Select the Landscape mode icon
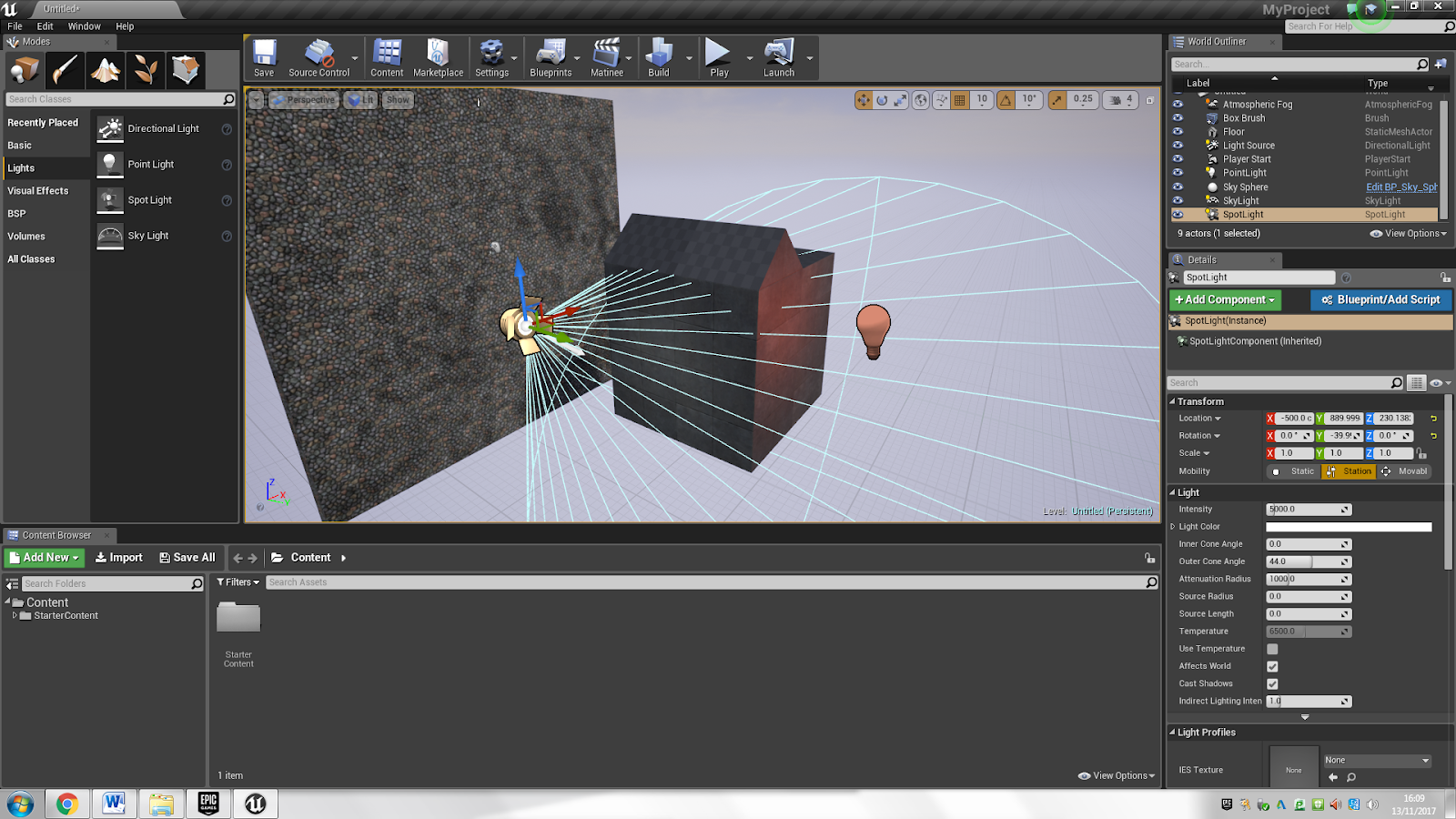 (106, 70)
